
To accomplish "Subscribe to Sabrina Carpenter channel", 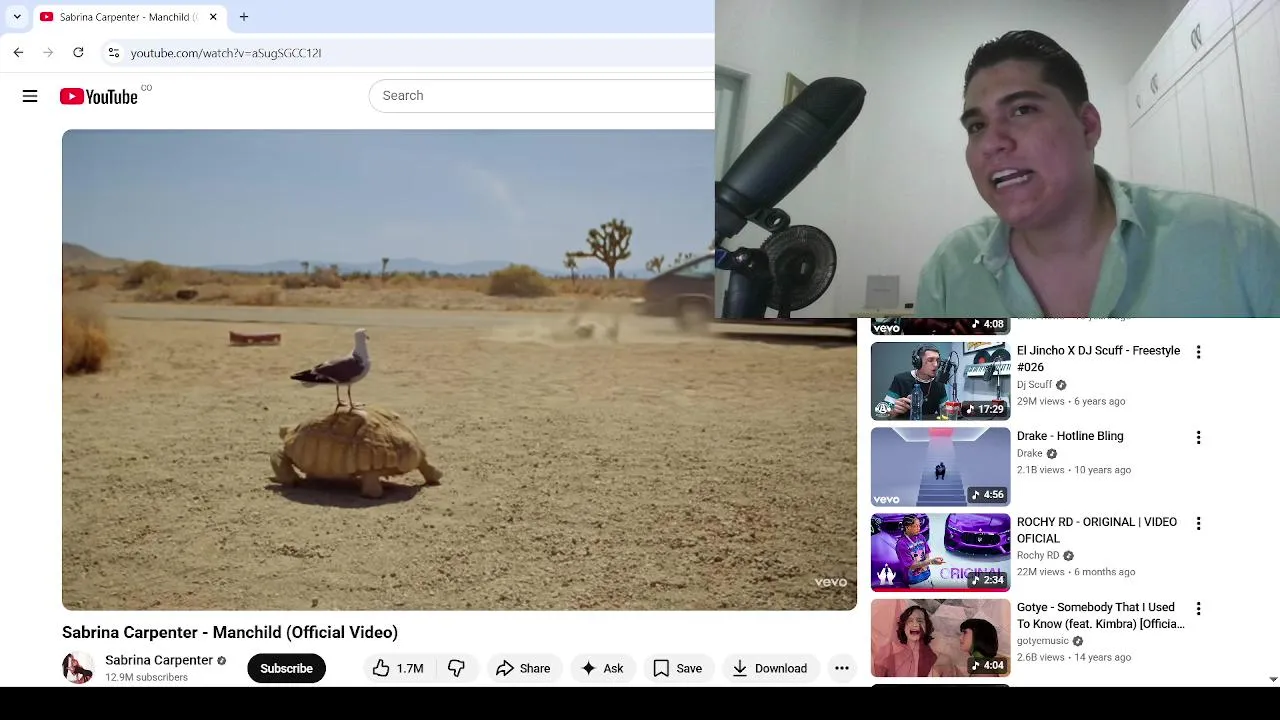I will click(x=286, y=668).
